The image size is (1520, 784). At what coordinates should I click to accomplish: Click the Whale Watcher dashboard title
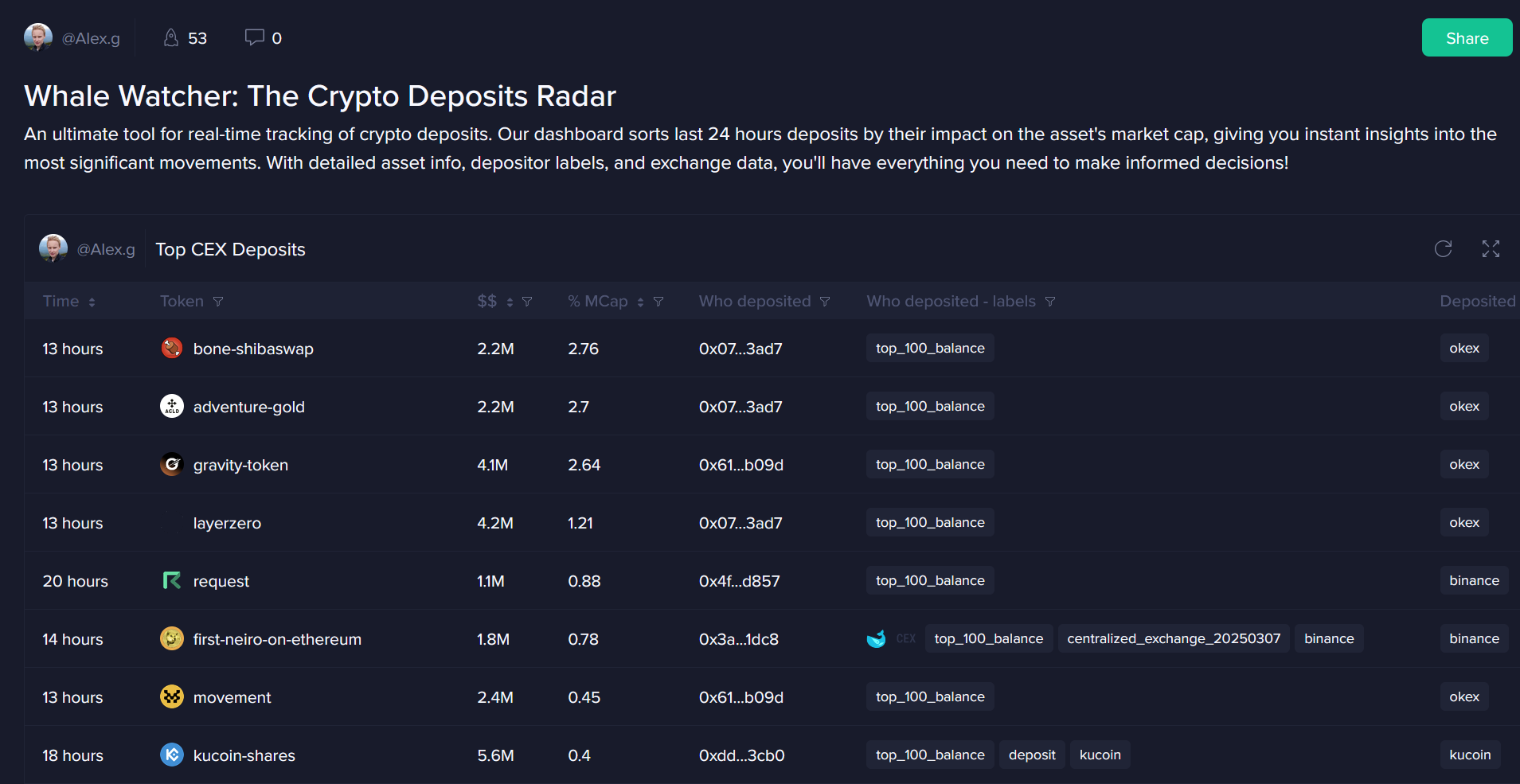320,96
